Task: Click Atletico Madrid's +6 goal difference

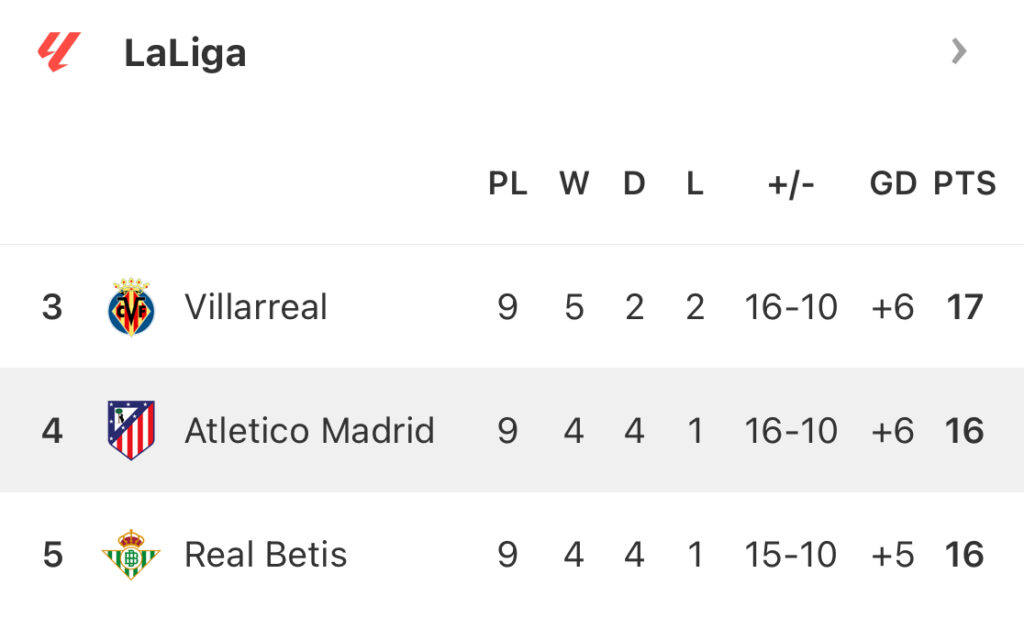Action: (x=892, y=431)
